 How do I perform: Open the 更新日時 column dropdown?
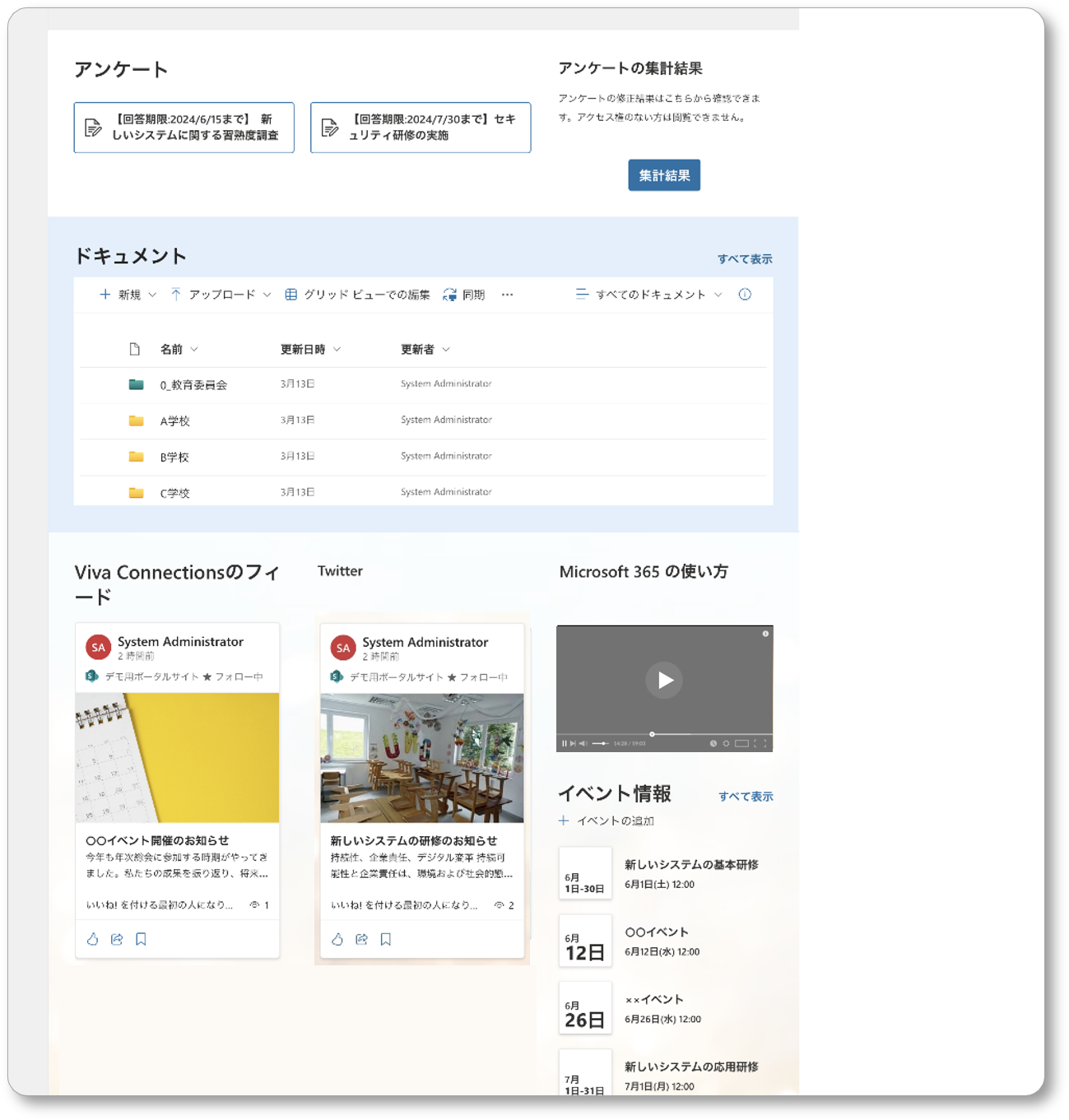click(310, 350)
